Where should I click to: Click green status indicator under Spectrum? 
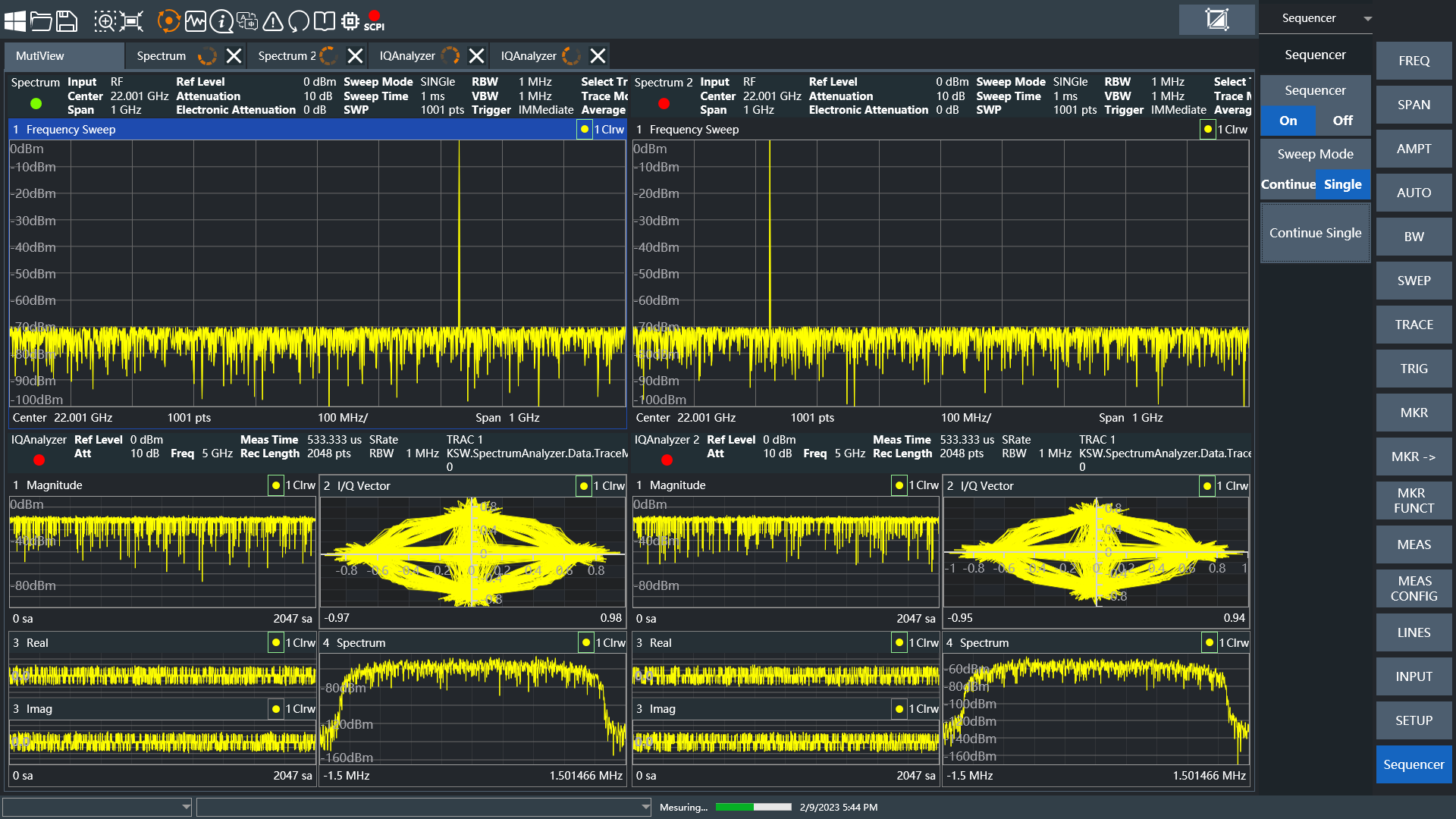click(x=36, y=103)
